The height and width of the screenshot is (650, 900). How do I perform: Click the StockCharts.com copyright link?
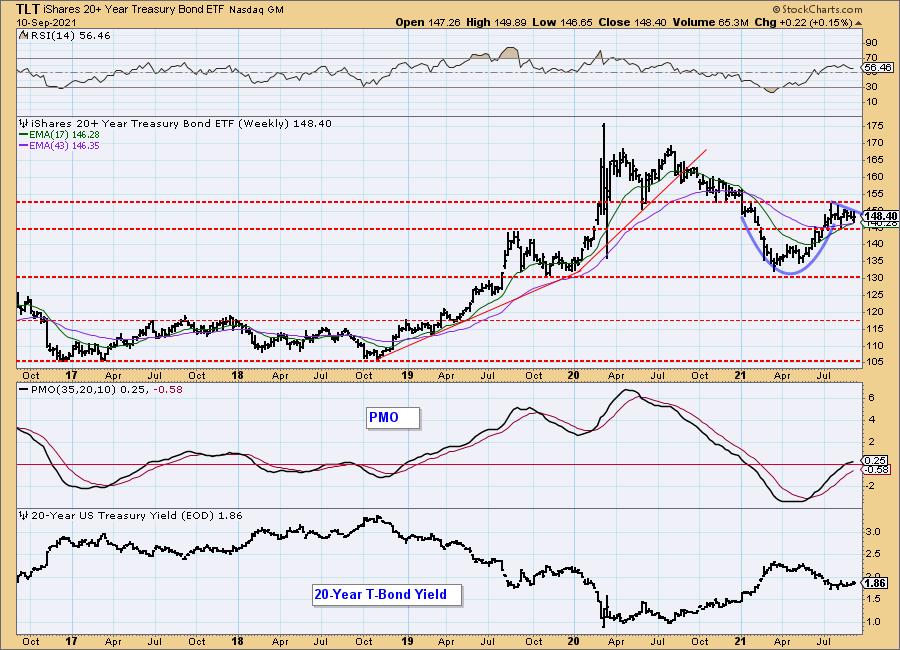817,10
